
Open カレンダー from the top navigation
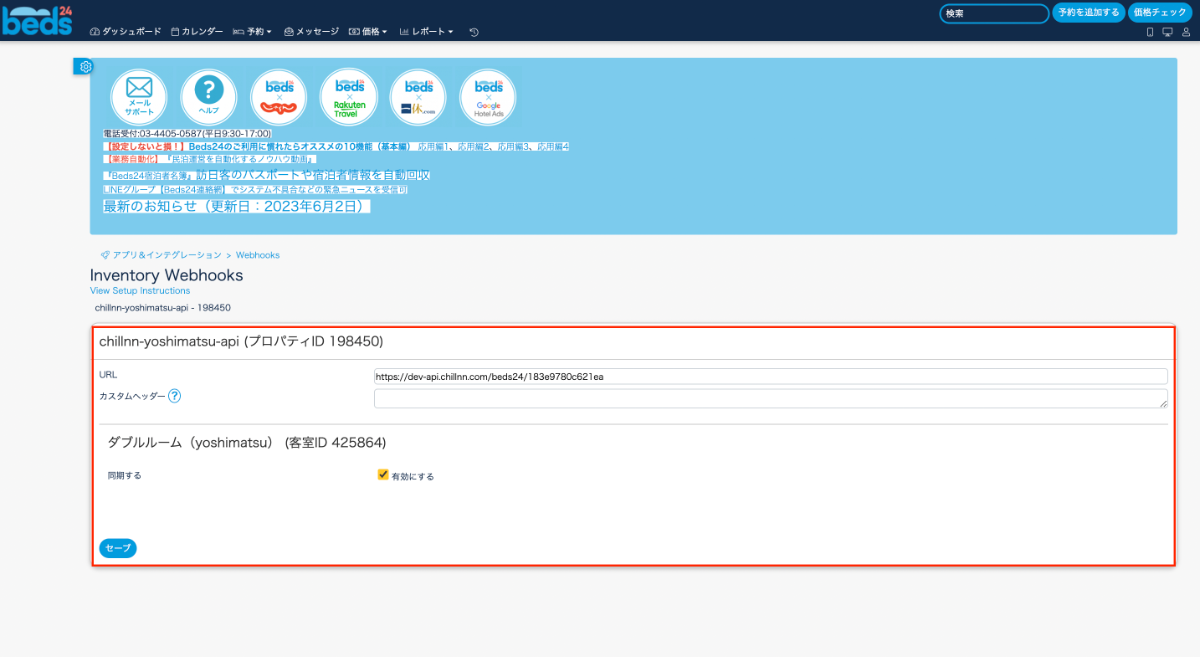[x=197, y=32]
